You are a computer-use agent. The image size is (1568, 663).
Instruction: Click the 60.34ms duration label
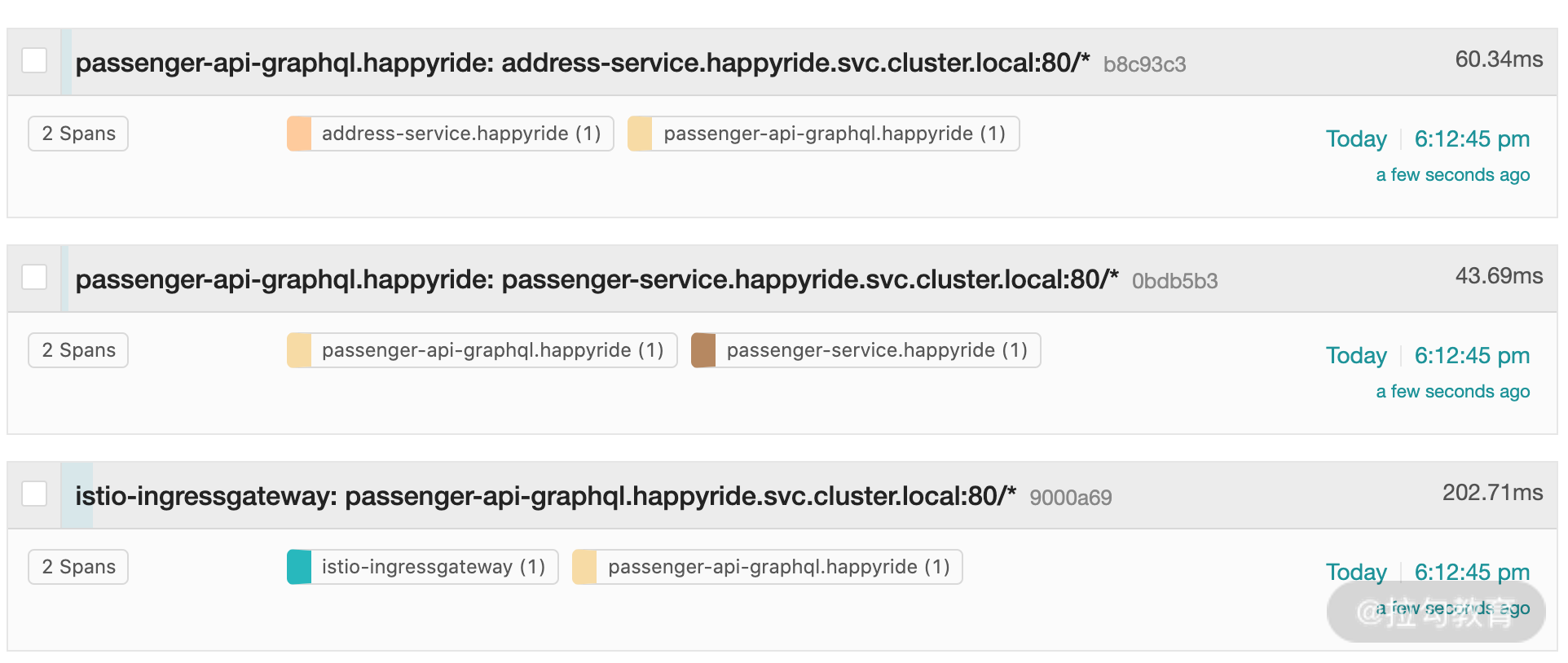click(x=1499, y=59)
